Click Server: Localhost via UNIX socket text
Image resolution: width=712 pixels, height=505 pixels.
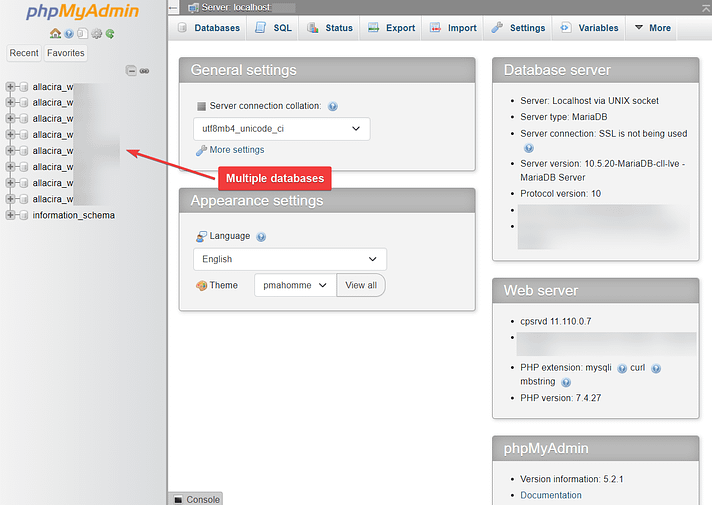pos(589,101)
